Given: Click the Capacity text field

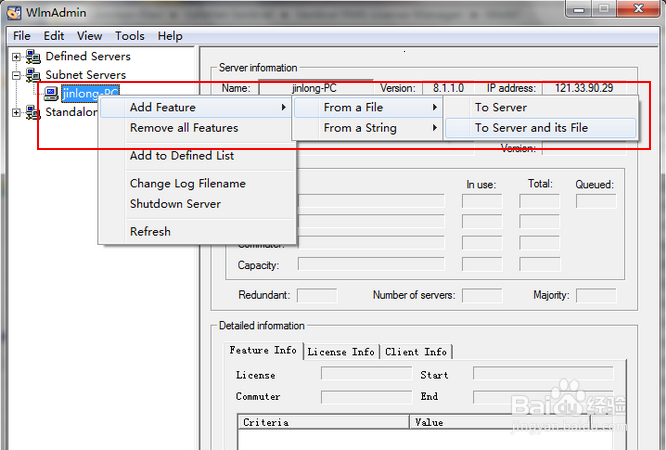Looking at the screenshot, I should [371, 264].
